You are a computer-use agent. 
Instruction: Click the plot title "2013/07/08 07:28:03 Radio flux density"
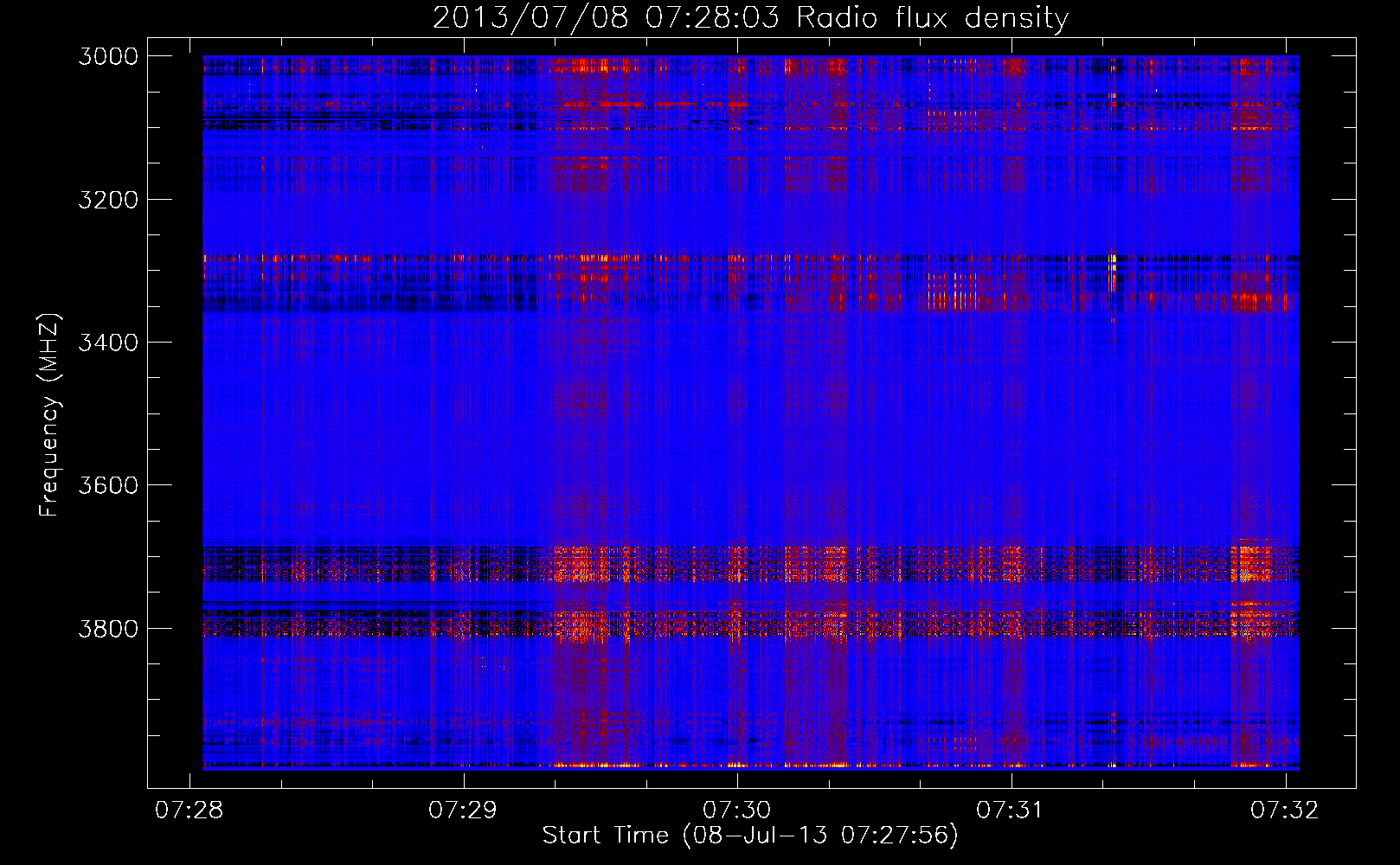pos(751,17)
